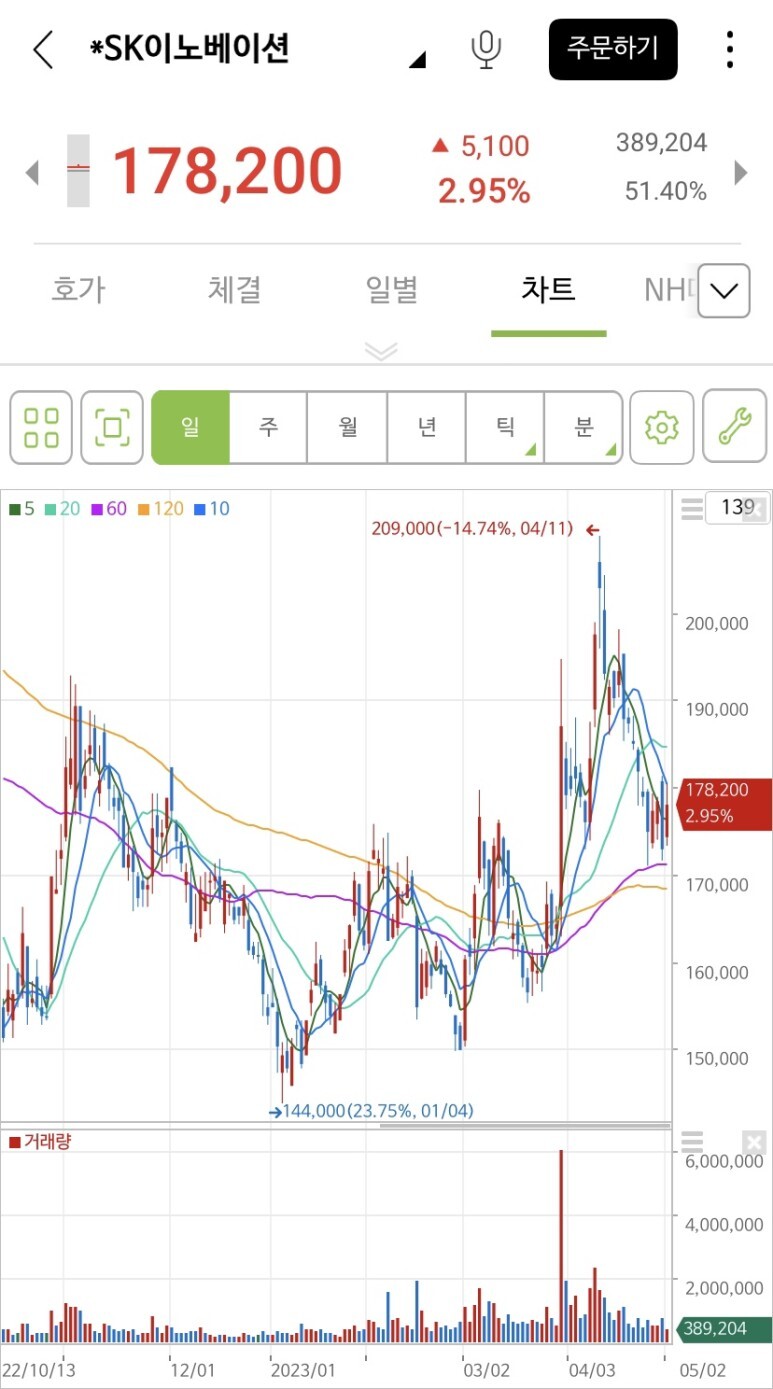Image resolution: width=773 pixels, height=1389 pixels.
Task: Go back with the left arrow
Action: [x=42, y=49]
